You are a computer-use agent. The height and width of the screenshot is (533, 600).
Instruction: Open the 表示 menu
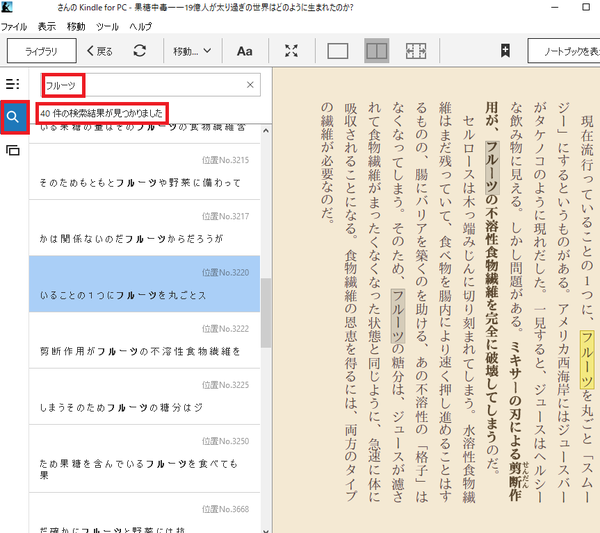[47, 26]
